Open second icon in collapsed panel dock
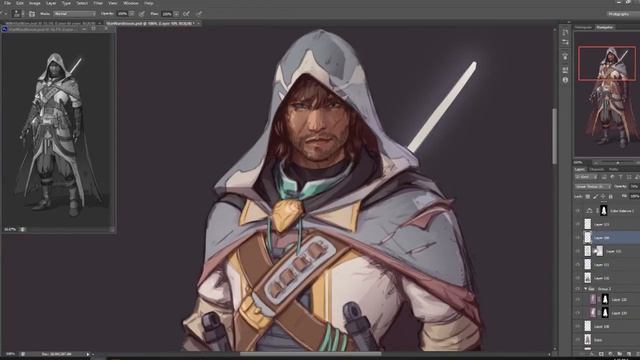The width and height of the screenshot is (640, 360). coord(565,42)
